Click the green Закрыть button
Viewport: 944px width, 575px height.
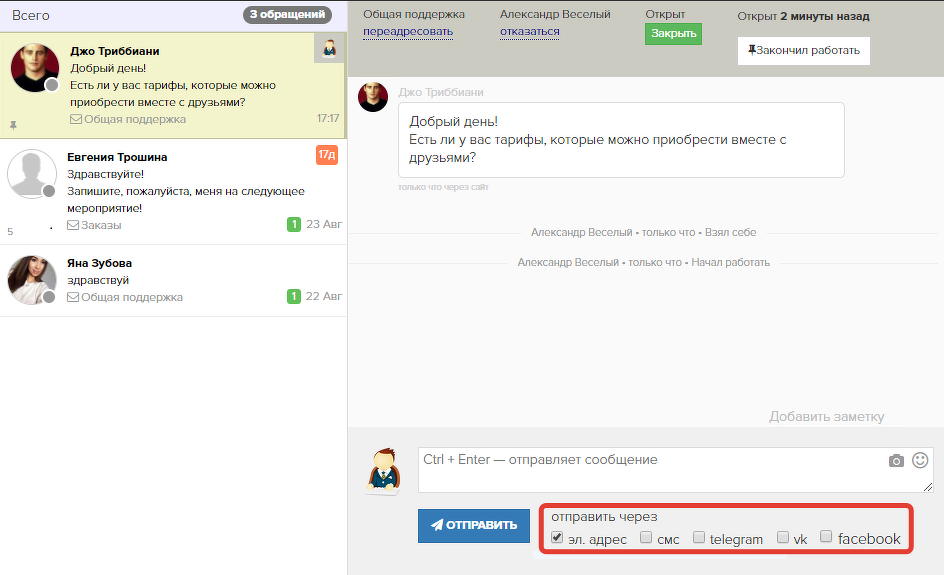[673, 34]
